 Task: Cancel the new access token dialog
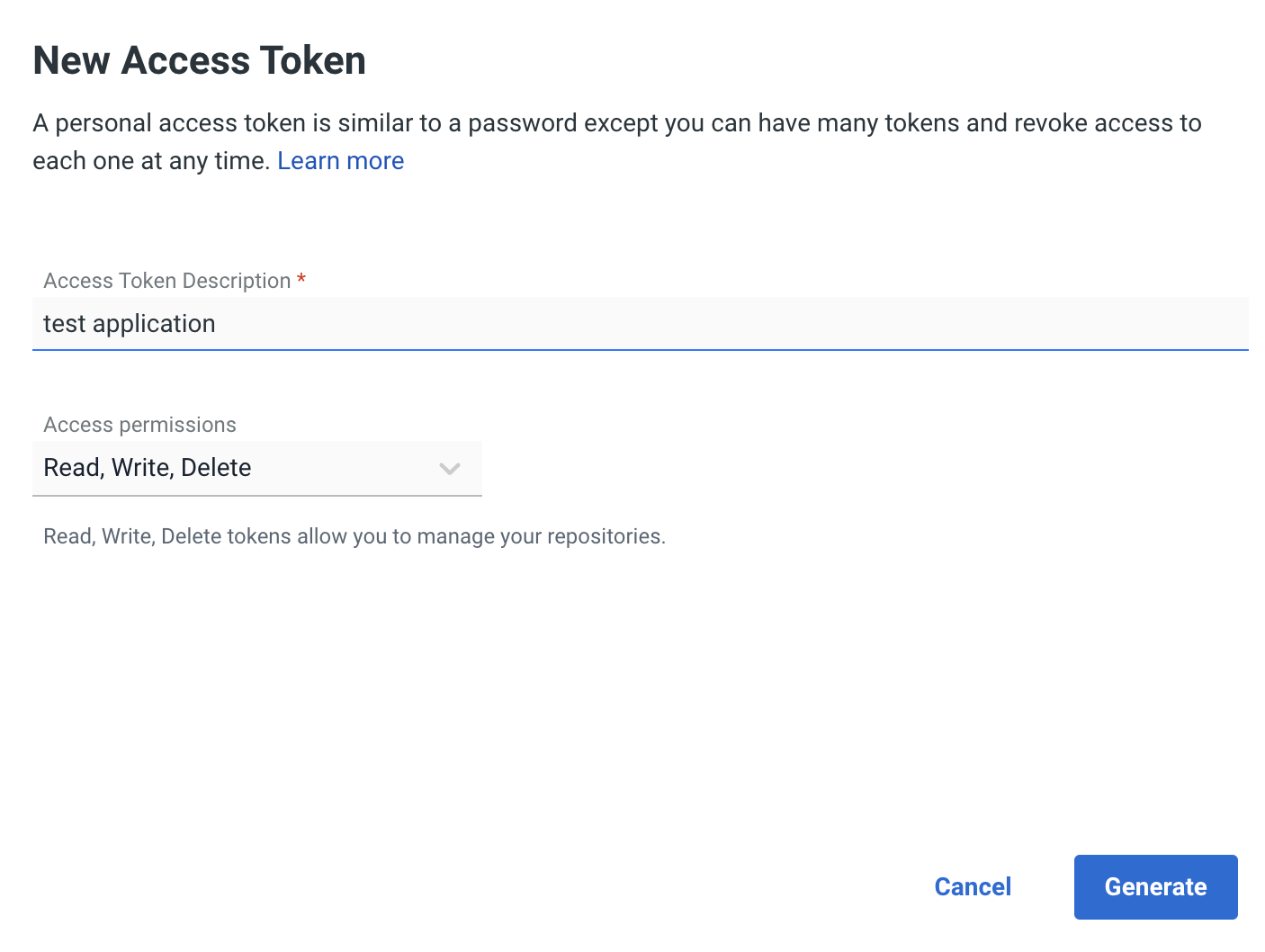point(973,886)
